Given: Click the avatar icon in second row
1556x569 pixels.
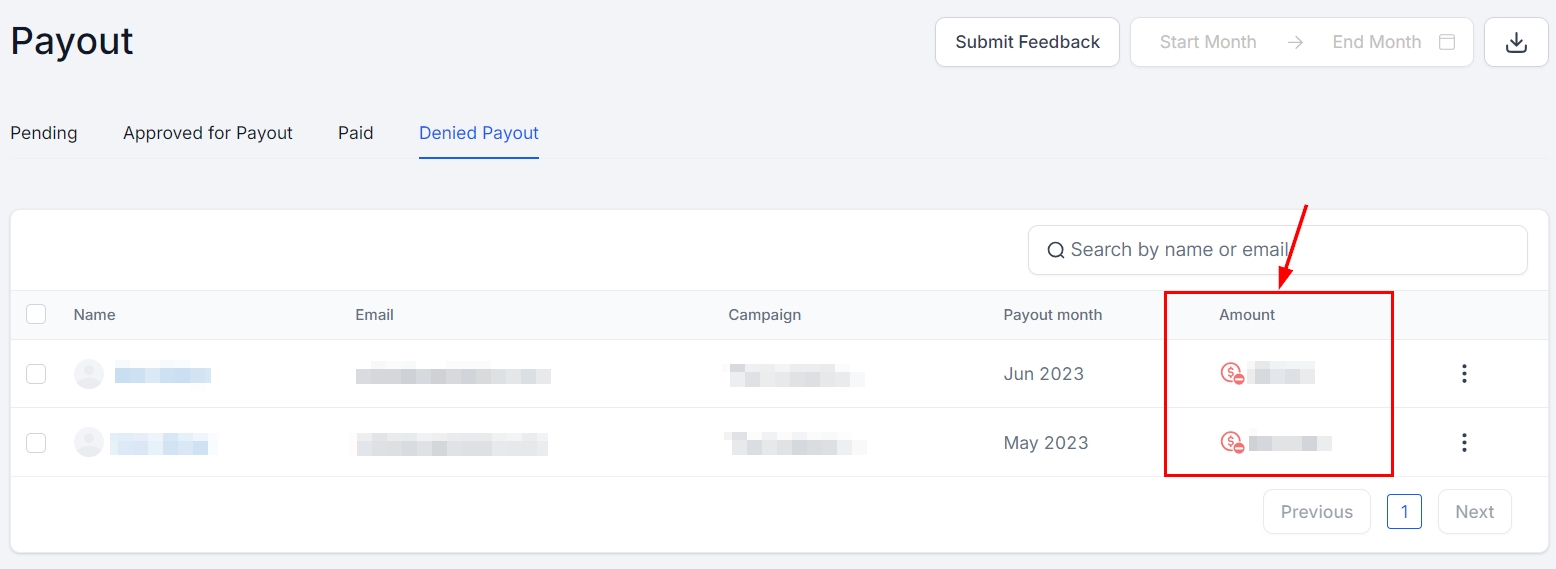Looking at the screenshot, I should click(89, 442).
